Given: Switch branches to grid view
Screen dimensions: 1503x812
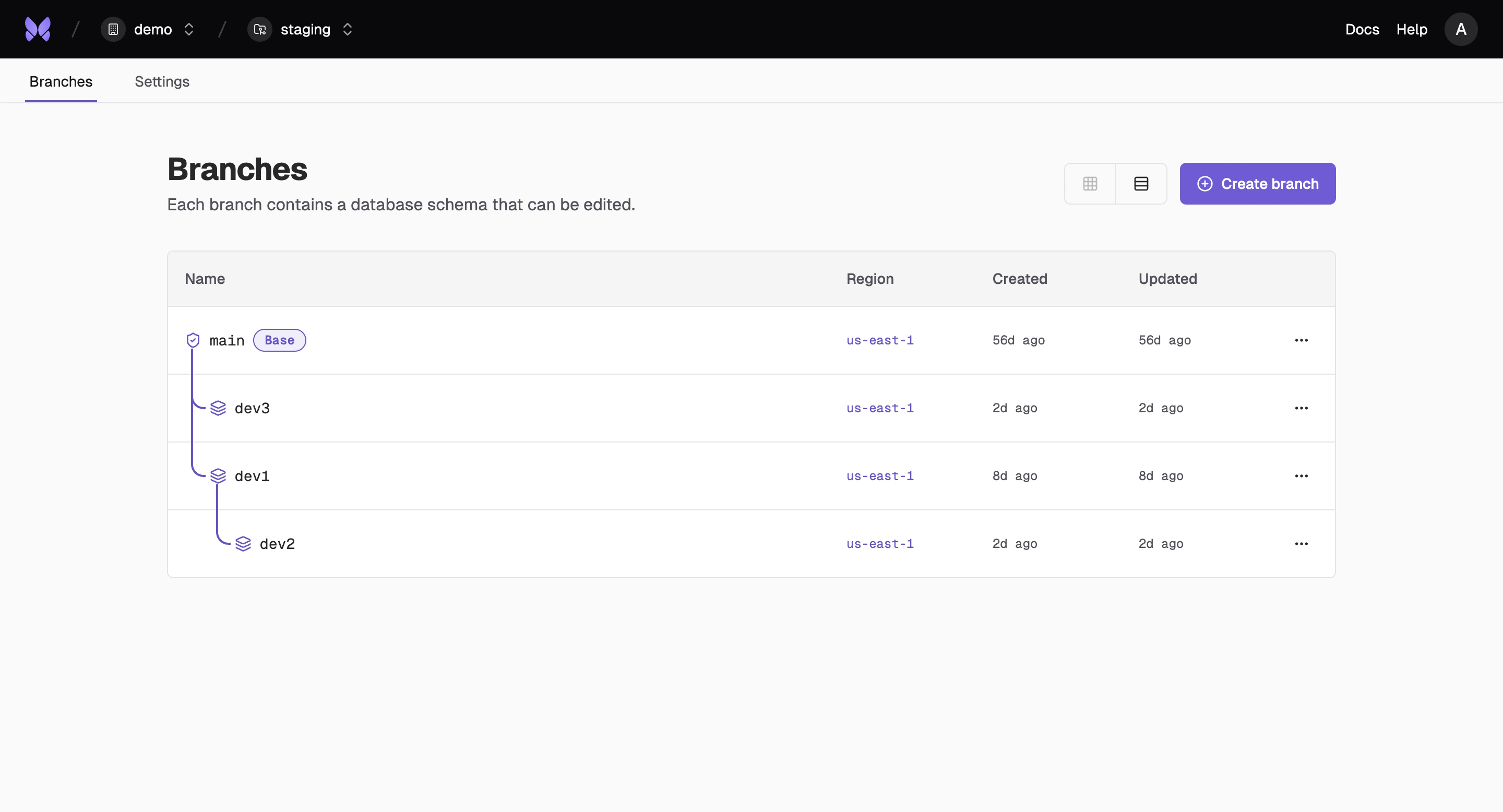Looking at the screenshot, I should [x=1090, y=183].
